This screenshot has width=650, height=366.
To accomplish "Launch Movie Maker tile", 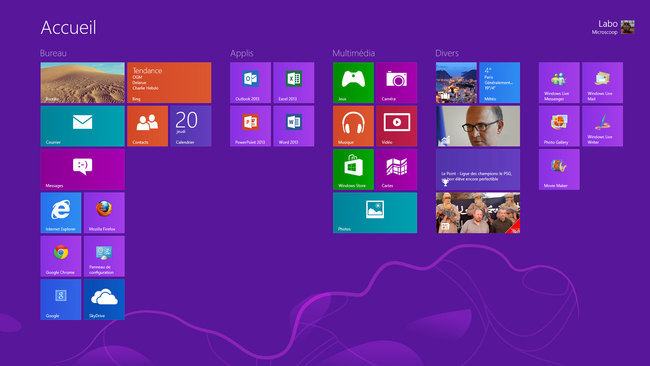I will (559, 170).
